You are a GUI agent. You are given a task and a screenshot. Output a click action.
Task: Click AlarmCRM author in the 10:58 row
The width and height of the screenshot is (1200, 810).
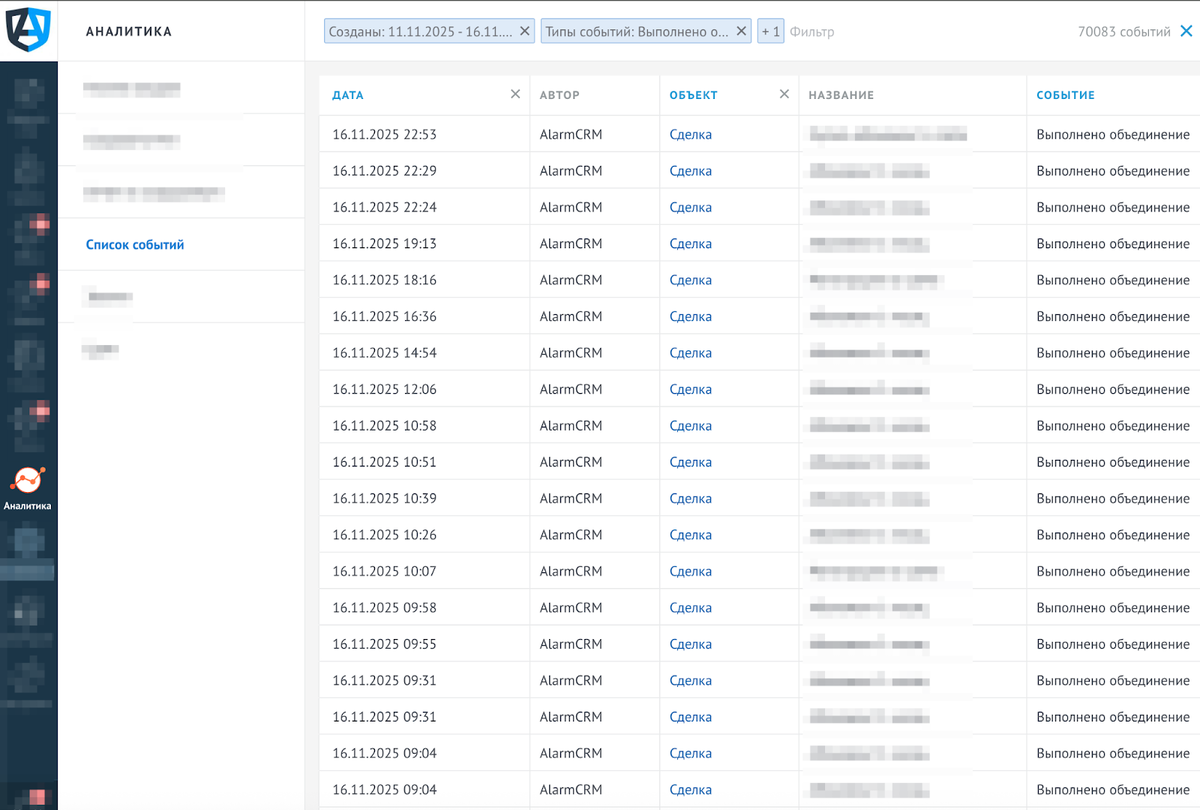pyautogui.click(x=571, y=426)
